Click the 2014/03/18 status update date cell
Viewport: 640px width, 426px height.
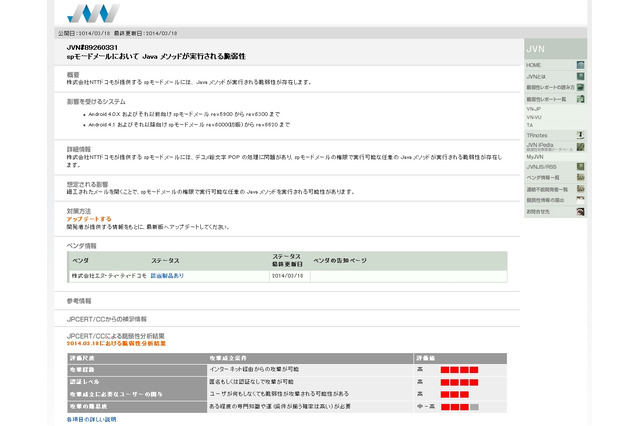point(287,276)
